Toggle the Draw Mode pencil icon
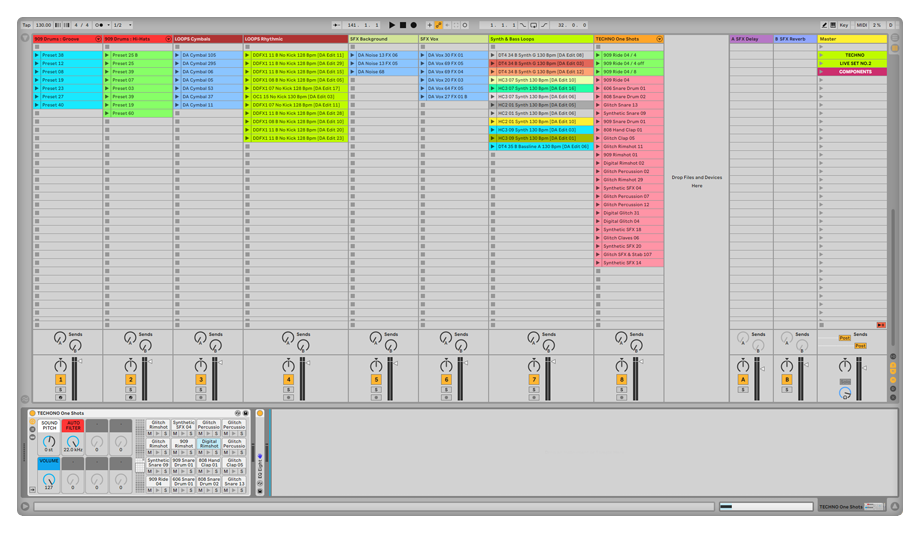Screen dimensions: 920x533 [824, 25]
